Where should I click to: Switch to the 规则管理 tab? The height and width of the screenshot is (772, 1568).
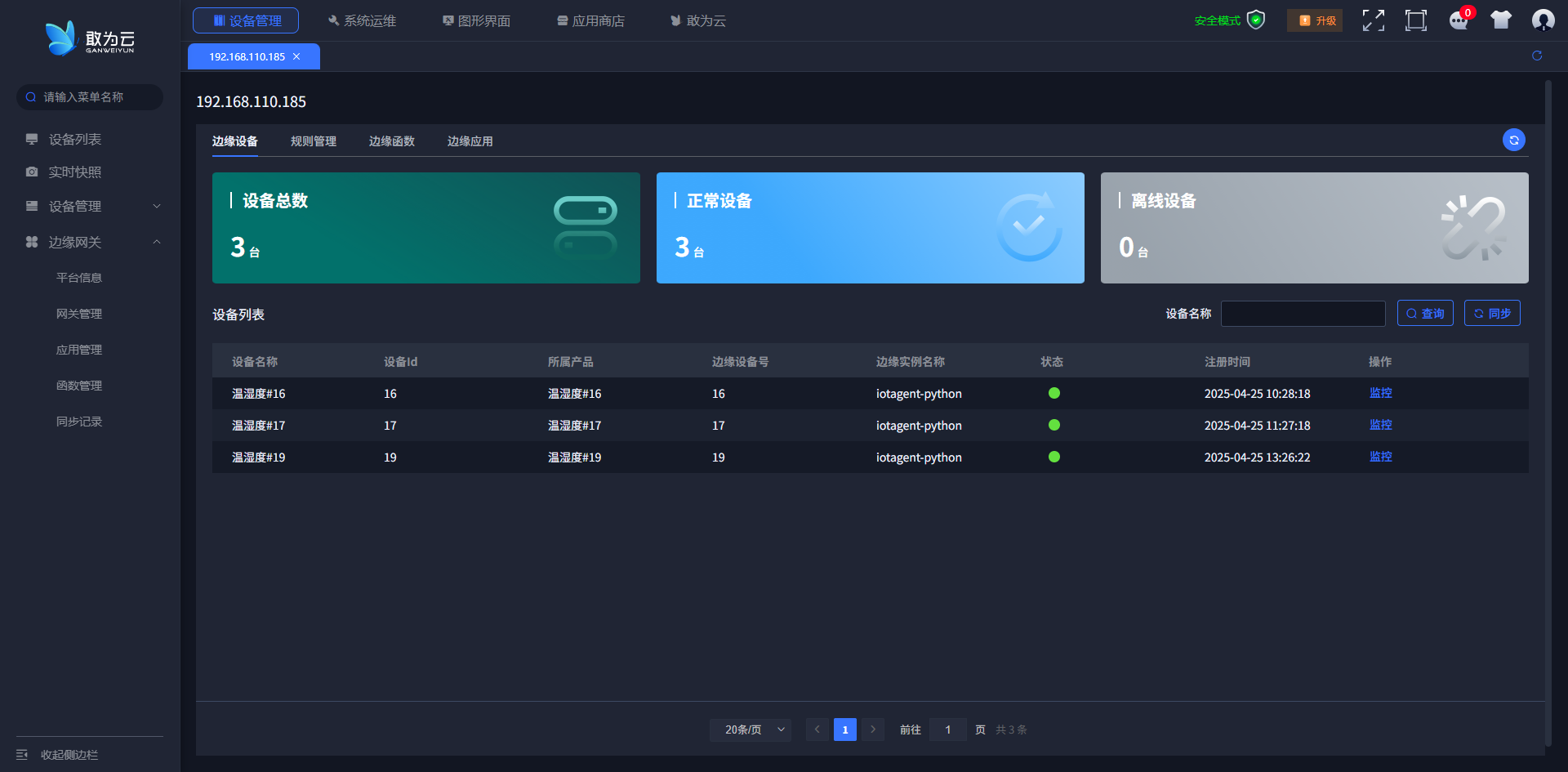point(313,141)
